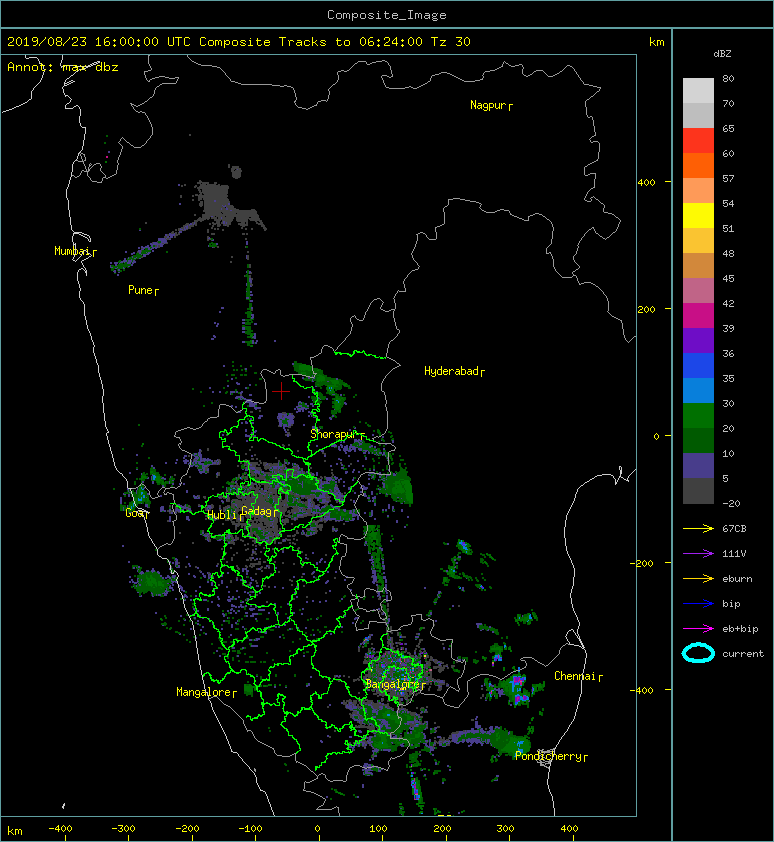Select the slate 10-5 dBZ swatch

698,466
